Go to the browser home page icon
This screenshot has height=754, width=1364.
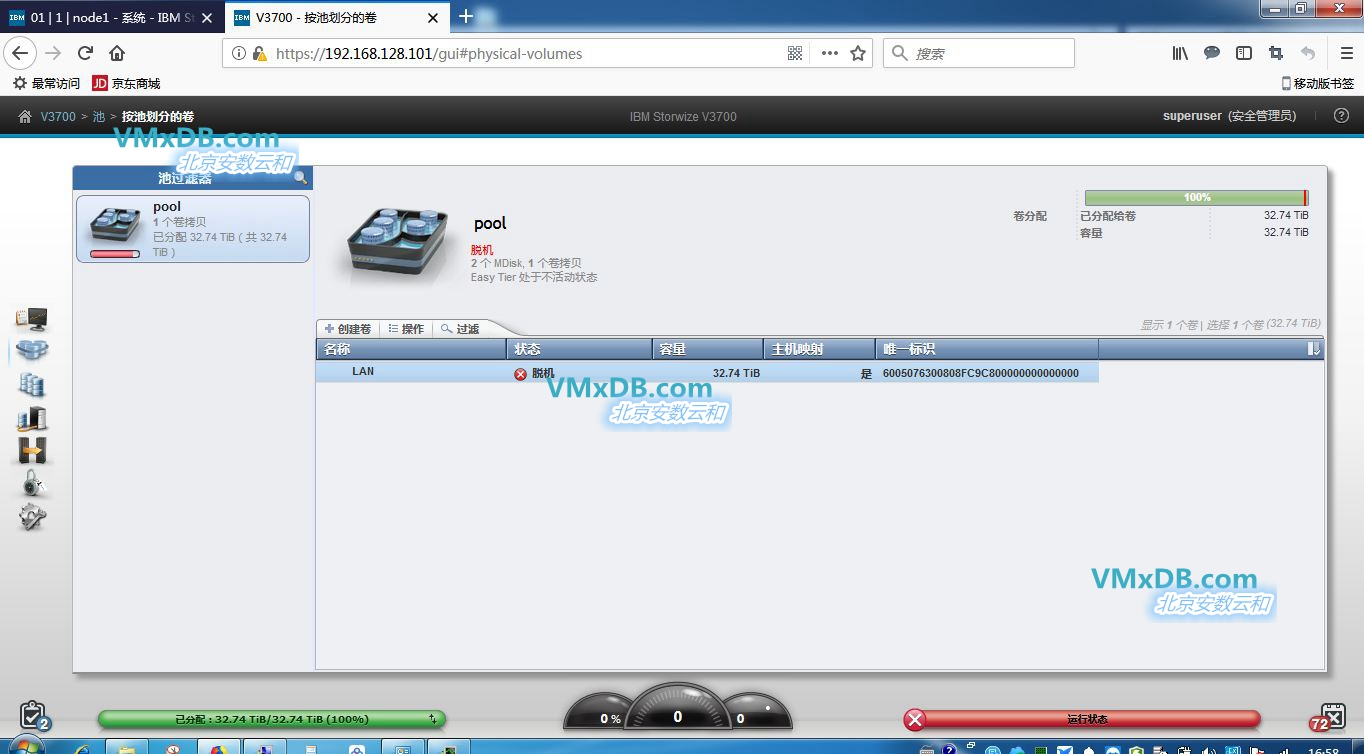click(117, 53)
